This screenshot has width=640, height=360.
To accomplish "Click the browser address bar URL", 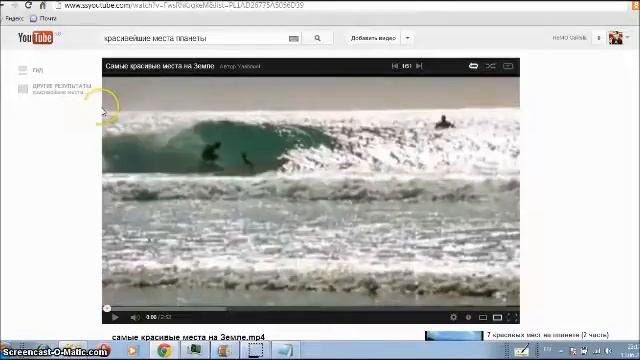I will [184, 5].
